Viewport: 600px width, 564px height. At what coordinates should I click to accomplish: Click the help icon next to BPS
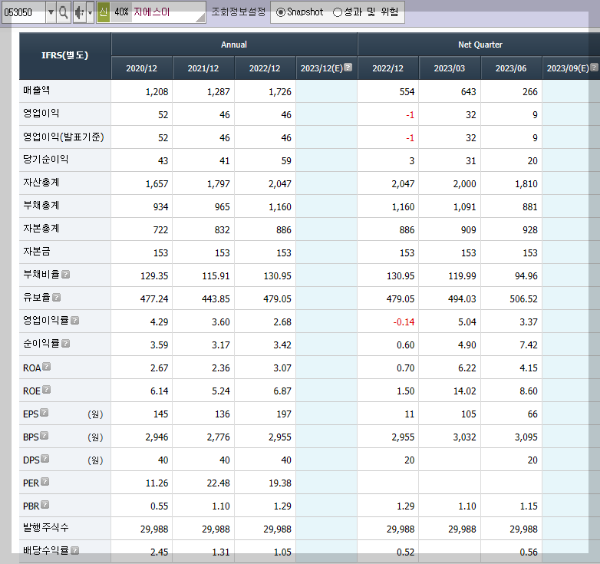point(44,435)
